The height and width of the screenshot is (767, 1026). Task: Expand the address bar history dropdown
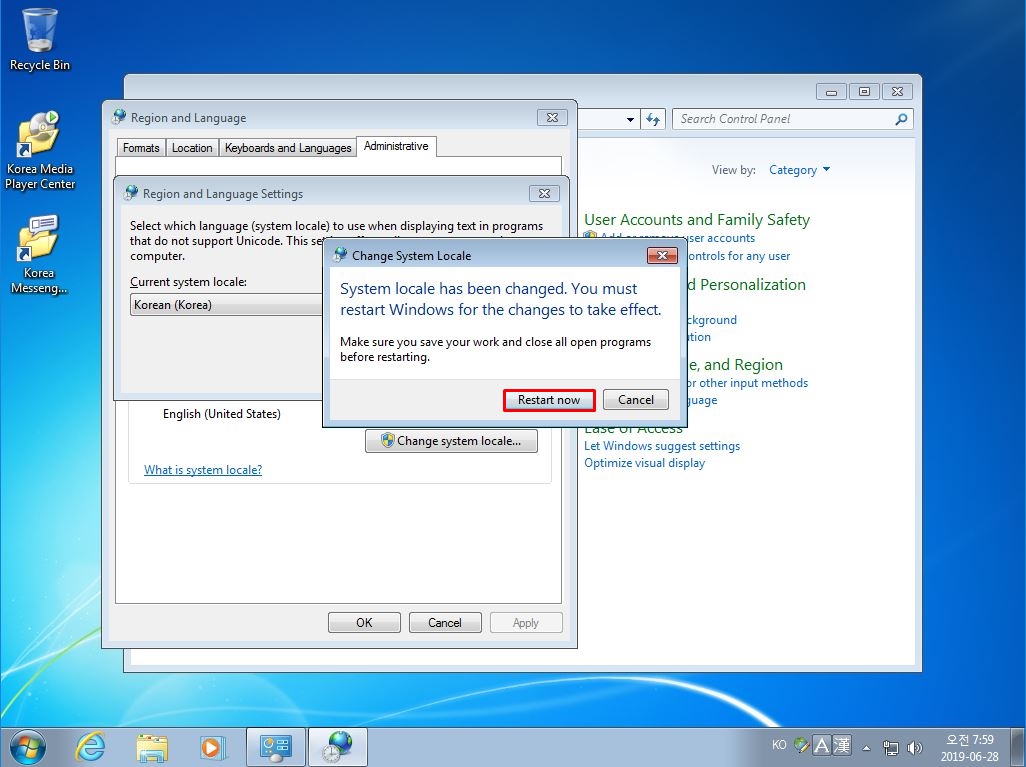(x=630, y=120)
